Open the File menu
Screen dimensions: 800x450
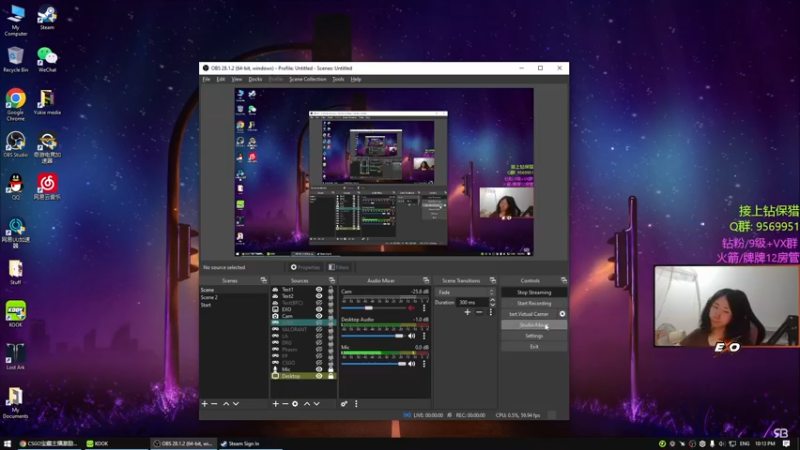pos(206,79)
